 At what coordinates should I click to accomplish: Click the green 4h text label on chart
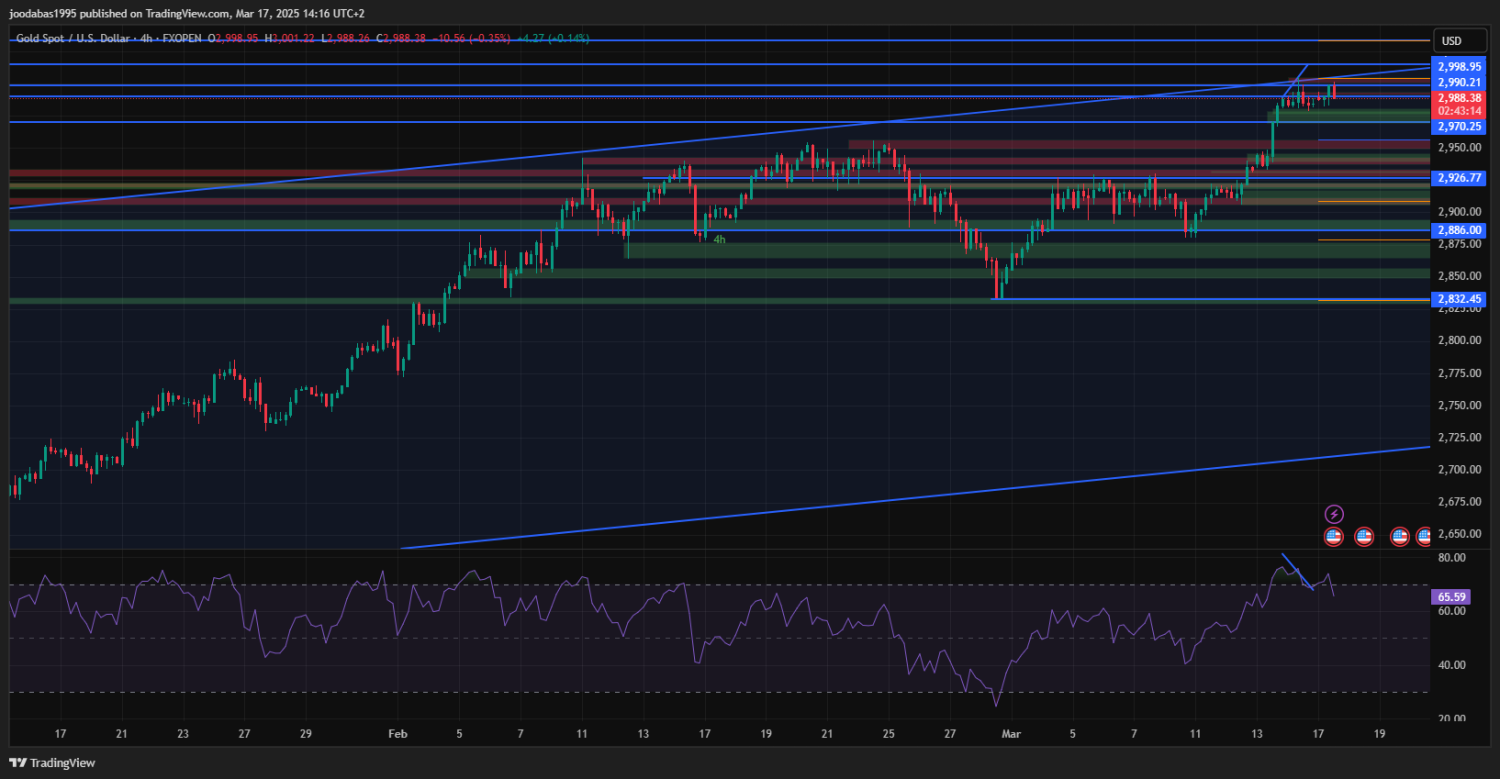pos(719,240)
